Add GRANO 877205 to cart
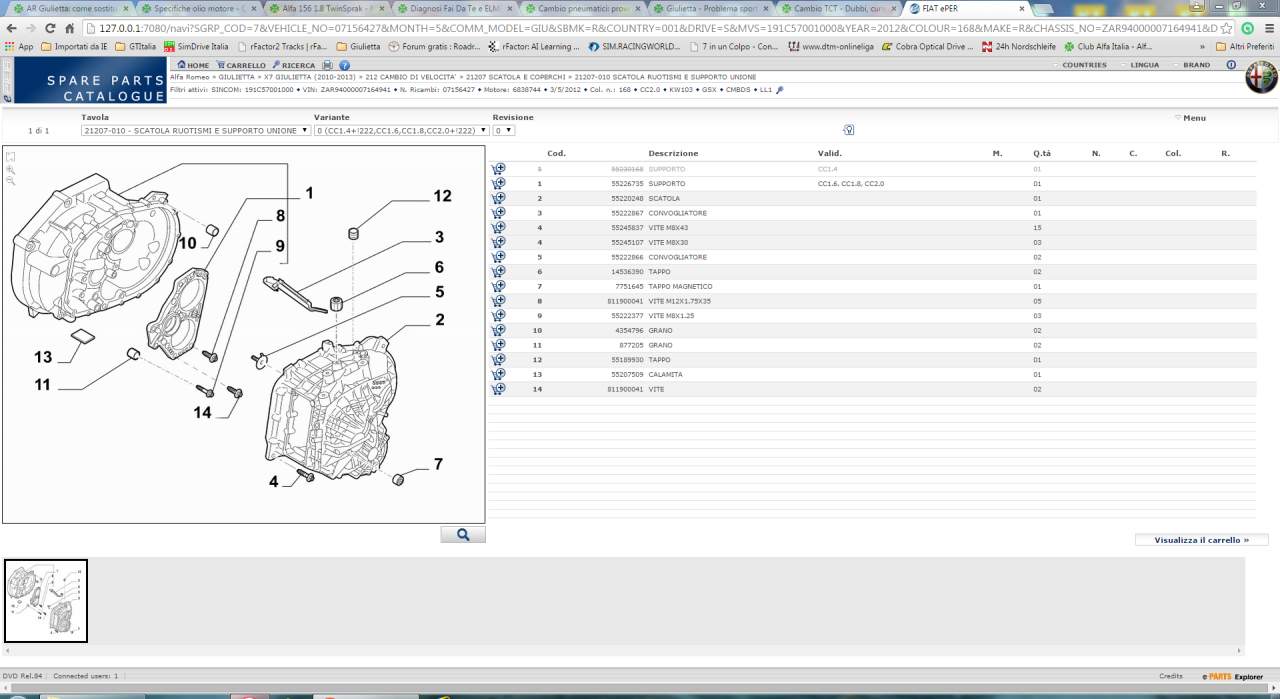This screenshot has width=1280, height=699. coord(498,345)
